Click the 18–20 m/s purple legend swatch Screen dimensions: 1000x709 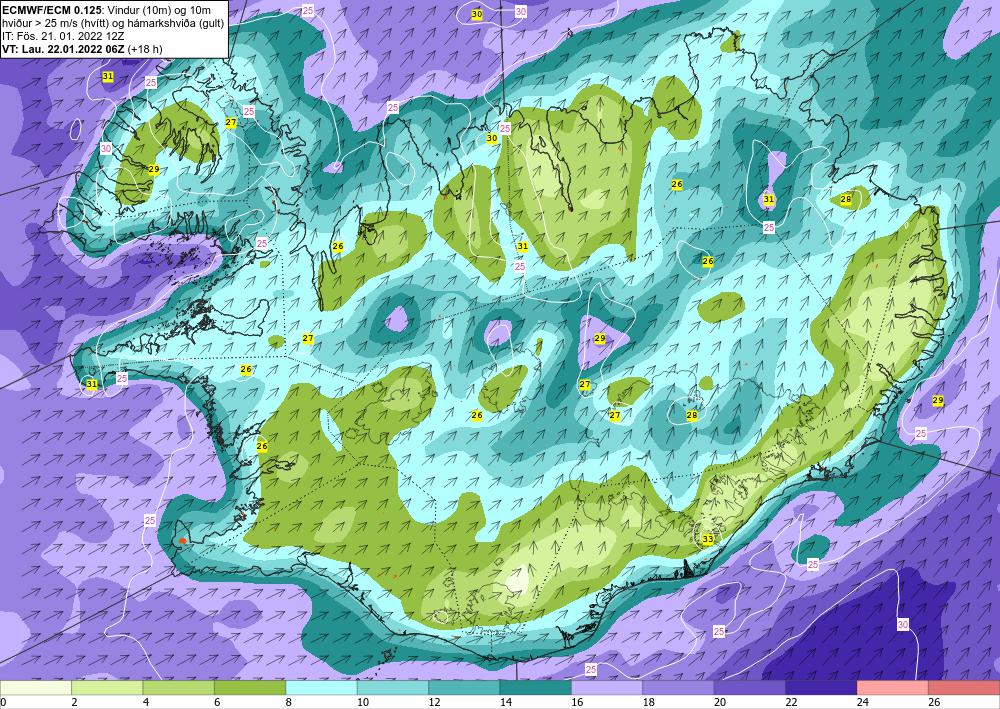point(679,688)
